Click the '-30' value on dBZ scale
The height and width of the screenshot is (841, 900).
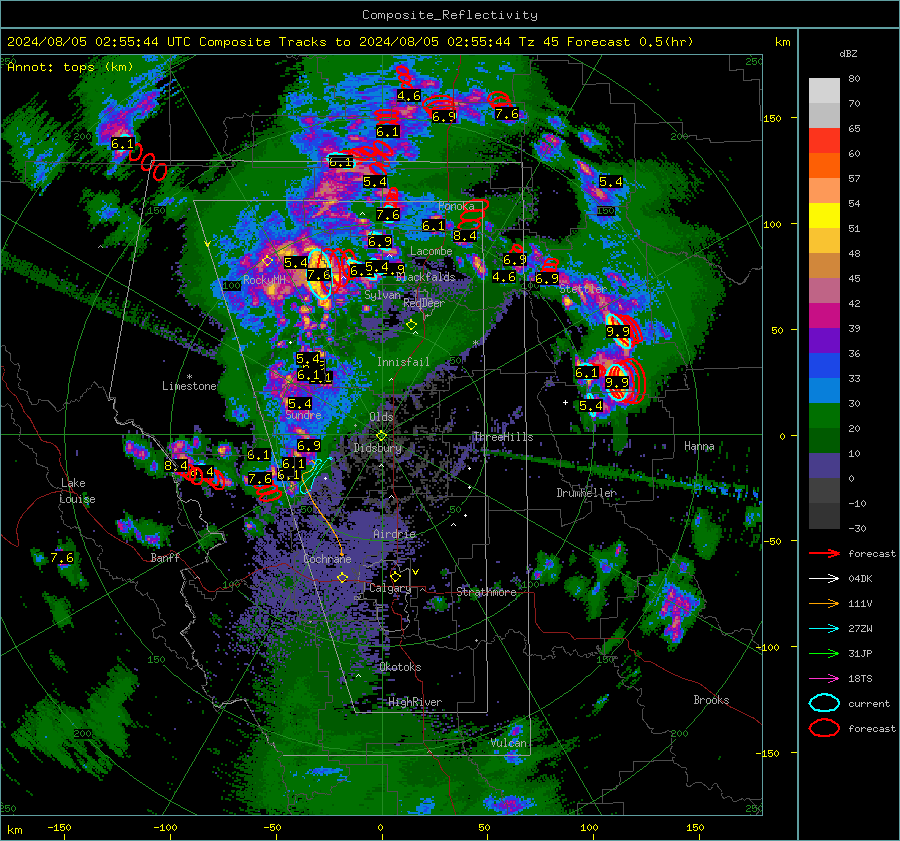pos(857,528)
